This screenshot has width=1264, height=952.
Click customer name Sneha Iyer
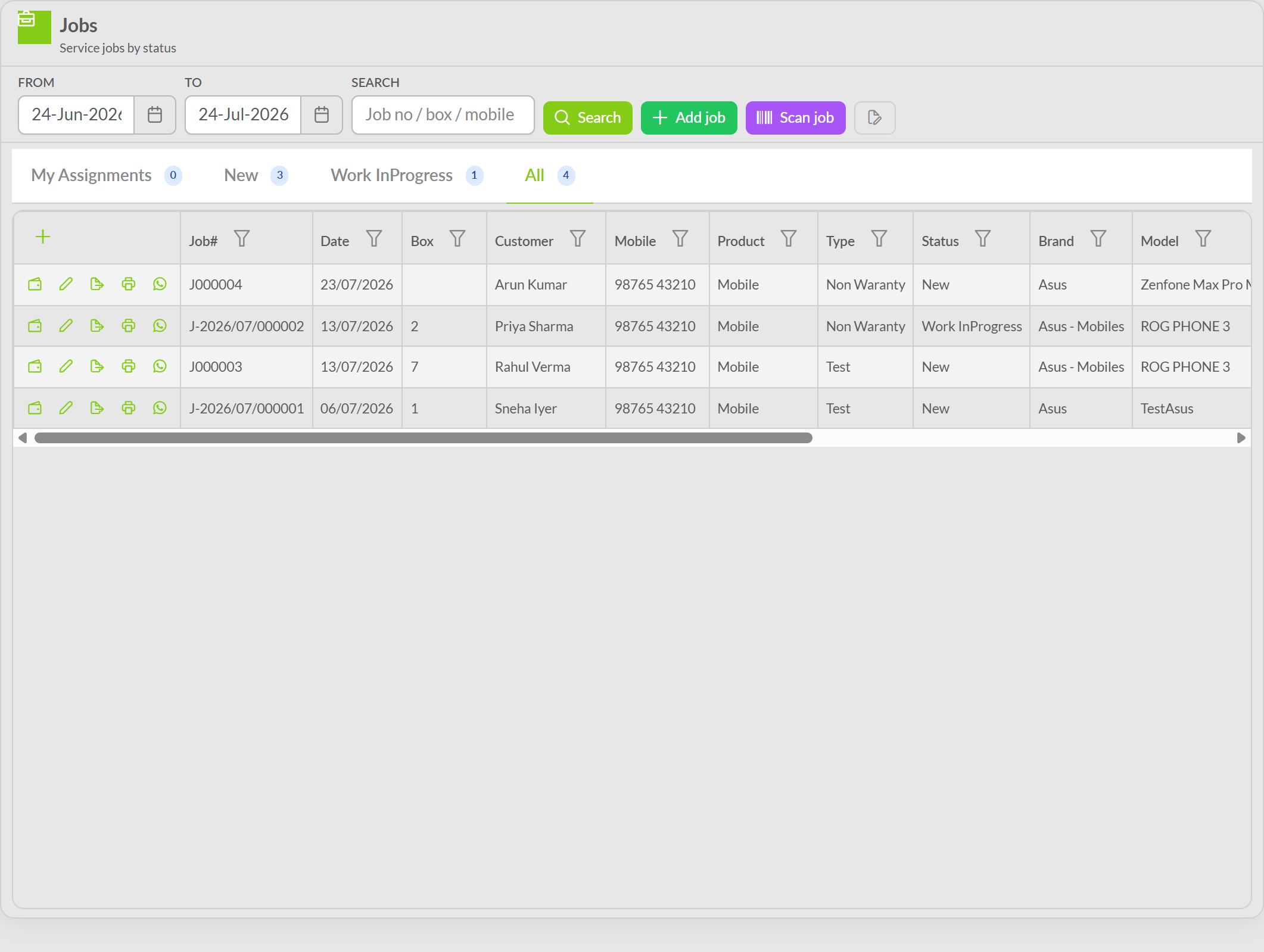click(525, 409)
